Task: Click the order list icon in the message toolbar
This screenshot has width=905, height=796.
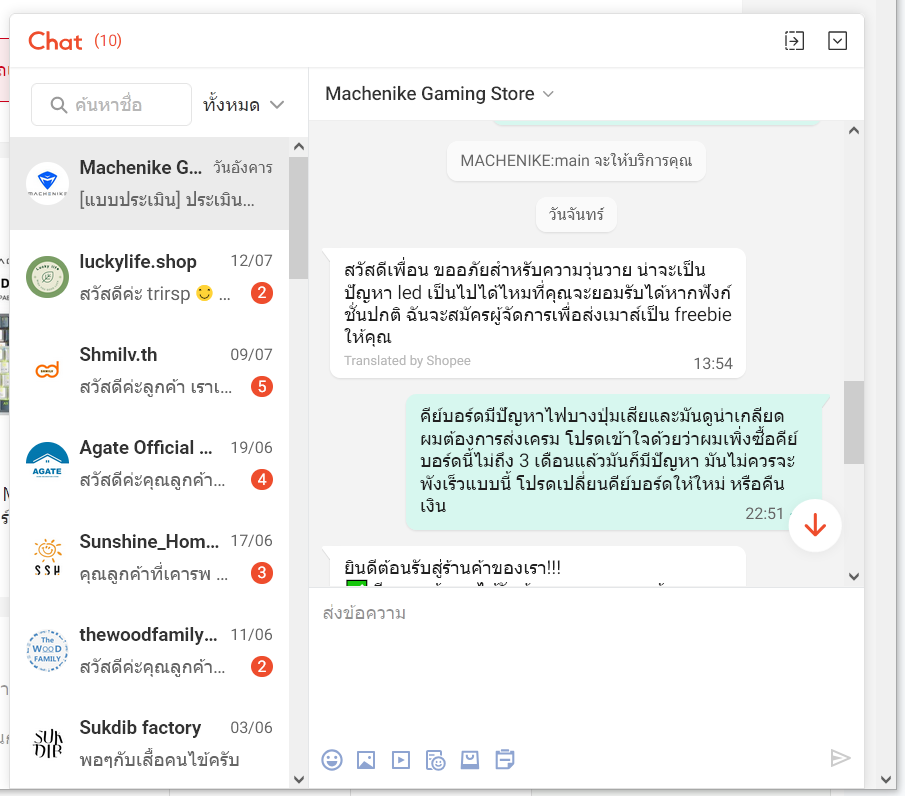Action: [x=505, y=760]
